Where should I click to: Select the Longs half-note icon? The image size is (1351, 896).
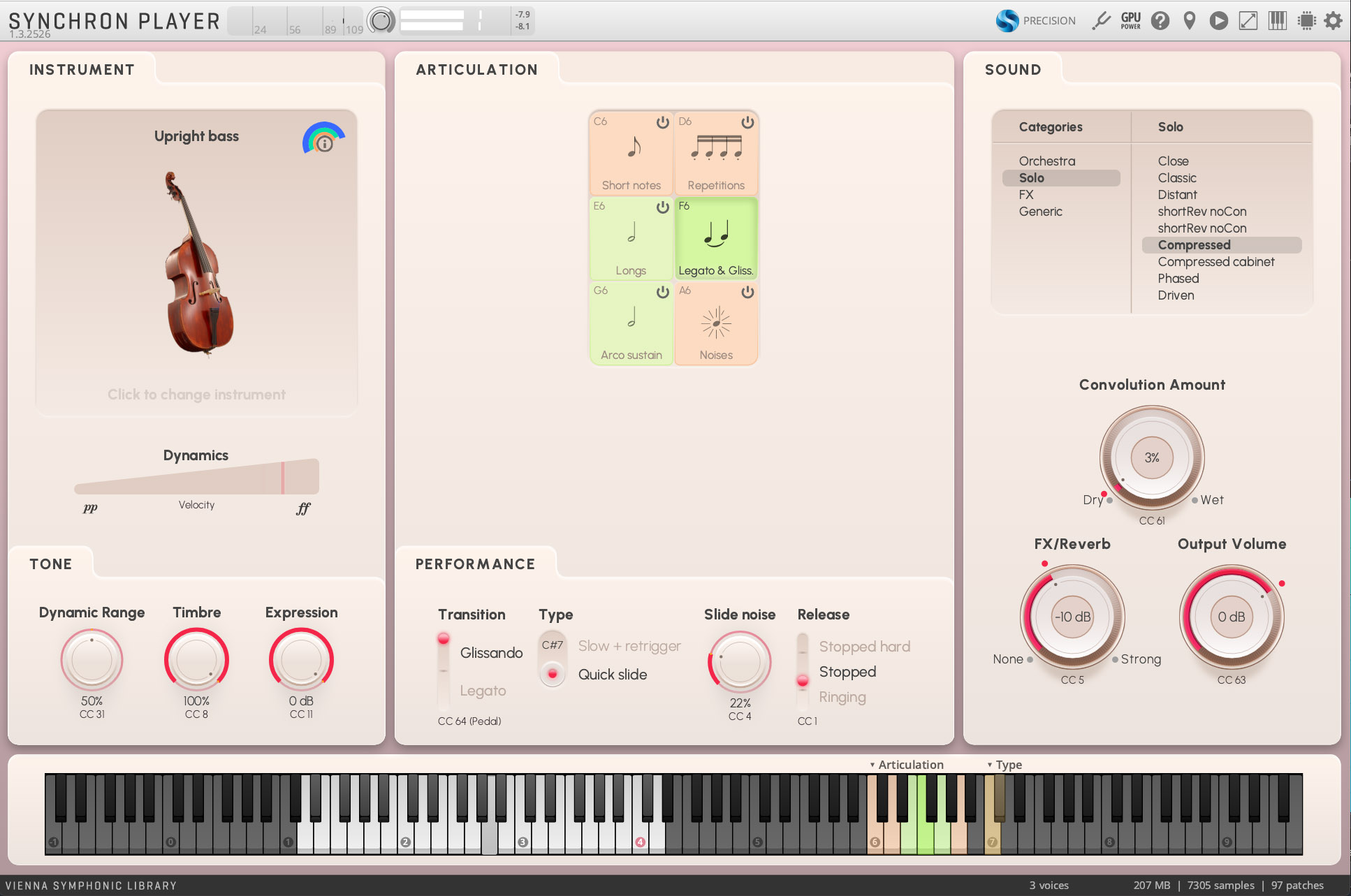point(631,232)
